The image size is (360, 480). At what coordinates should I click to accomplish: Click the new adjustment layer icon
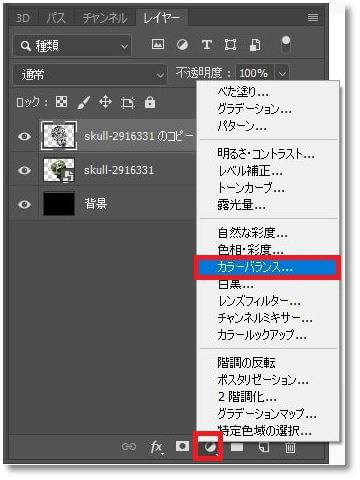209,447
